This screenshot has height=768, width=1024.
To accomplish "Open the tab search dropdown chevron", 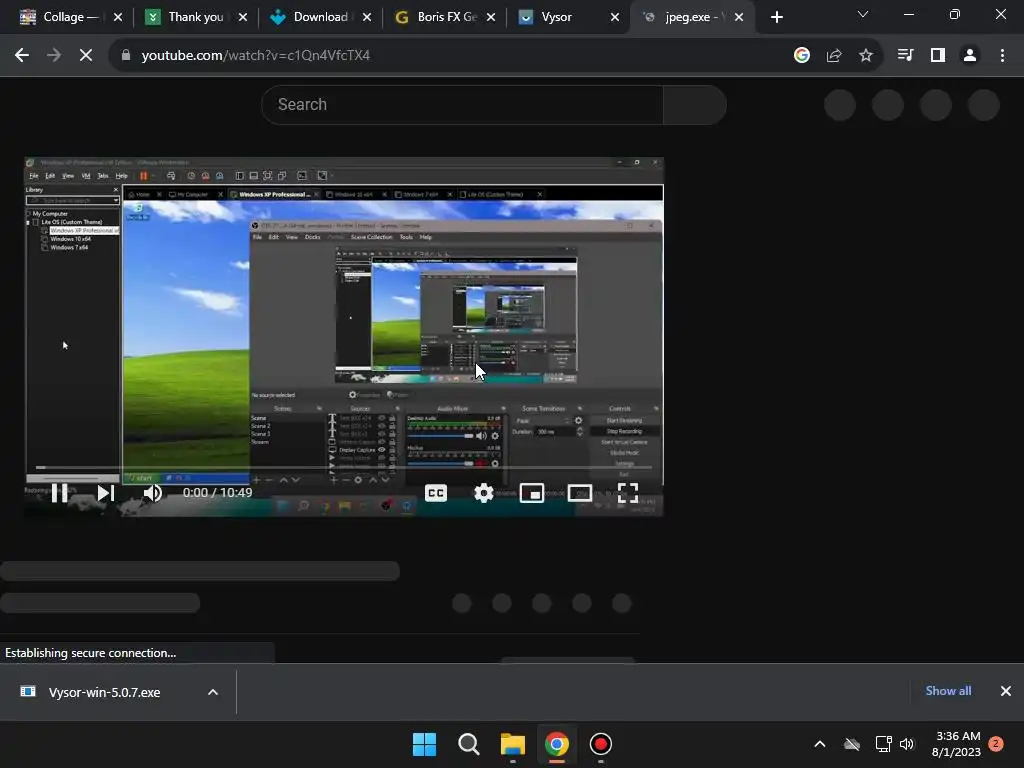I will pos(863,14).
